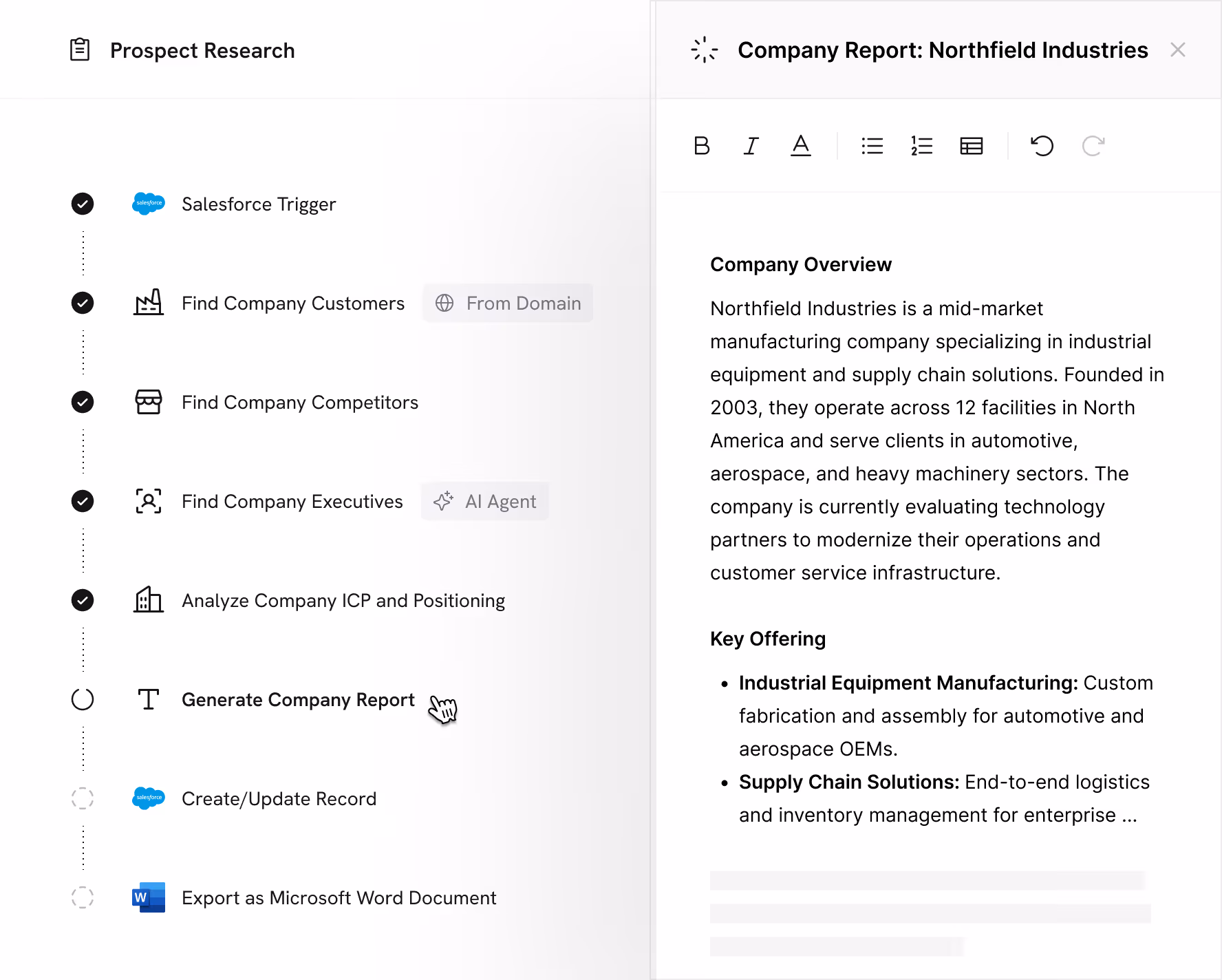Click the Microsoft Word export icon
This screenshot has height=980, width=1222.
(148, 897)
